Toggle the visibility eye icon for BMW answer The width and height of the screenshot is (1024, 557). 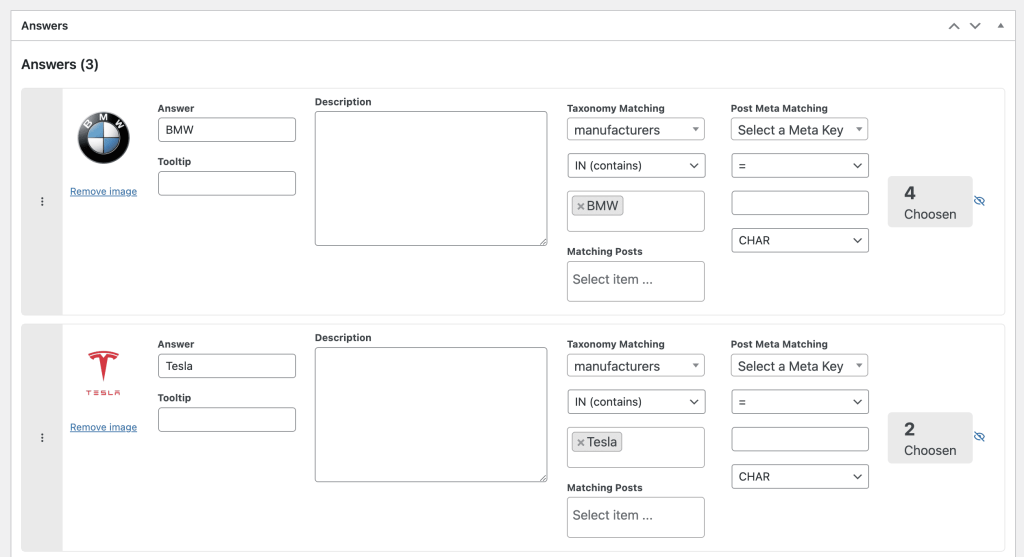(979, 201)
